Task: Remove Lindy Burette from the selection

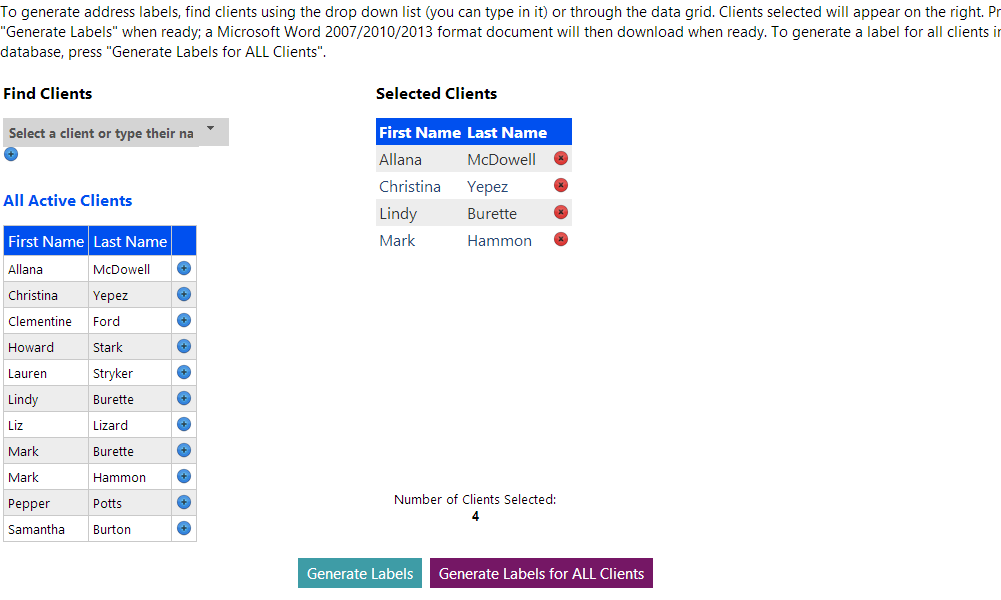Action: pyautogui.click(x=561, y=212)
